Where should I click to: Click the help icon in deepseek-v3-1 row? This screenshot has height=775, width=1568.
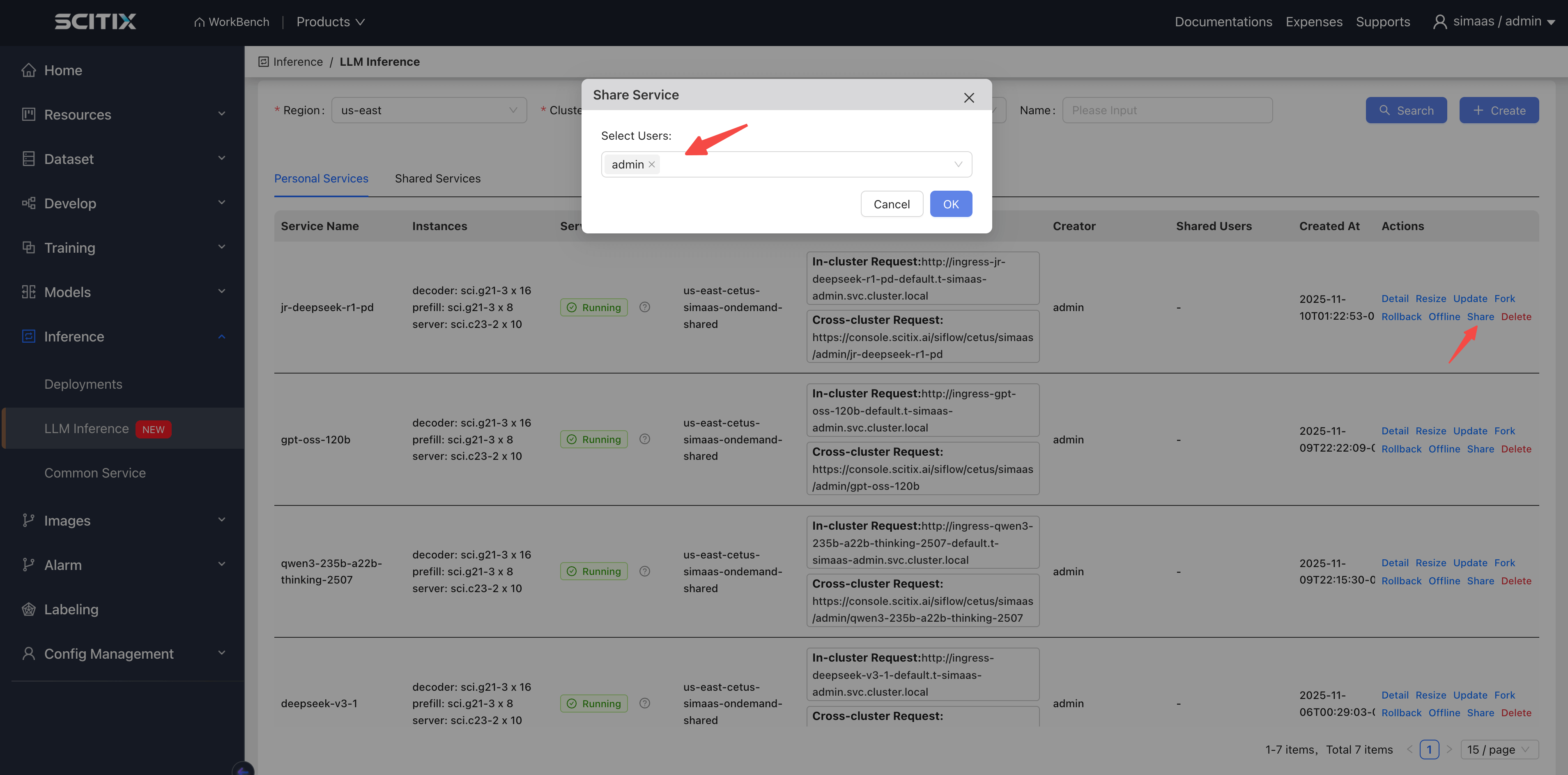click(x=645, y=703)
